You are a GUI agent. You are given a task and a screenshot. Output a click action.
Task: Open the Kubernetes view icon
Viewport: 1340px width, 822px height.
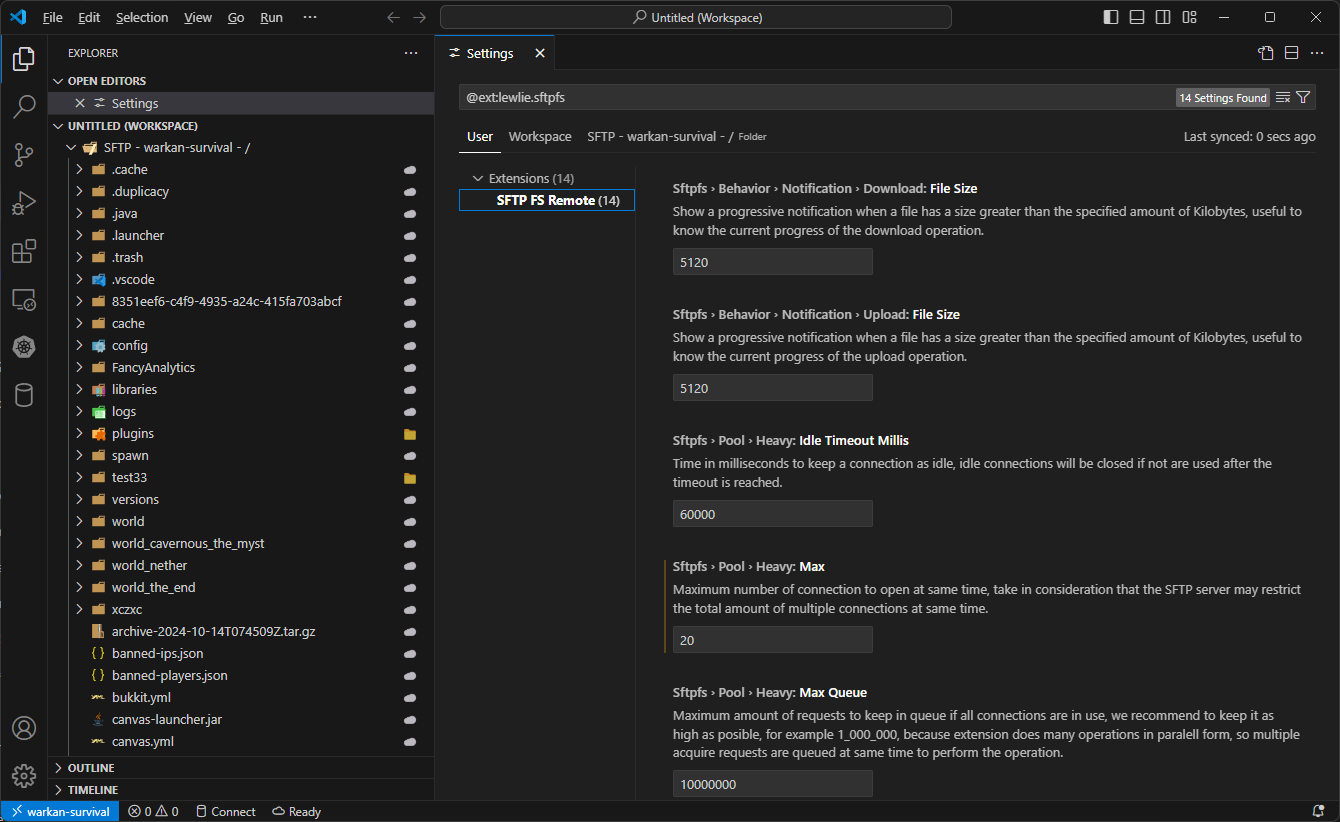point(24,347)
